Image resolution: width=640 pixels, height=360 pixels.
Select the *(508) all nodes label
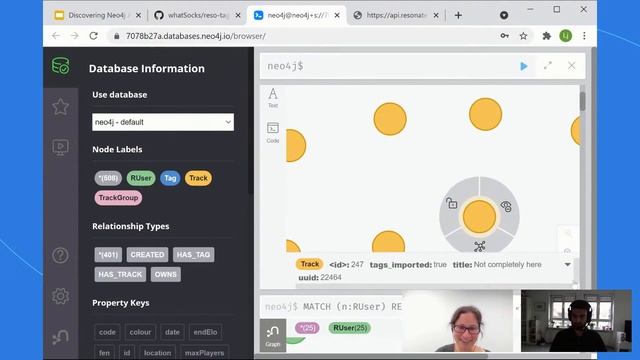[108, 178]
